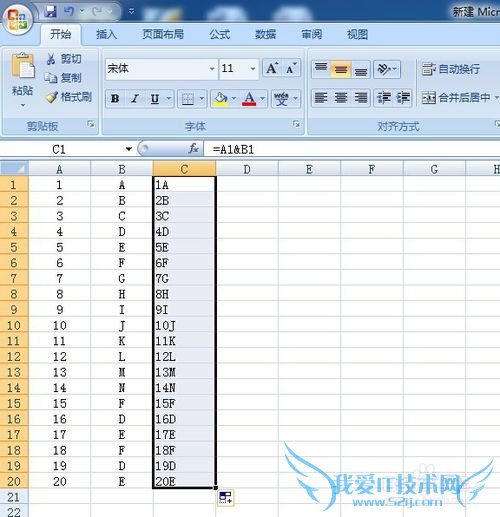Align cell text to the left
This screenshot has height=517, width=500.
(321, 98)
